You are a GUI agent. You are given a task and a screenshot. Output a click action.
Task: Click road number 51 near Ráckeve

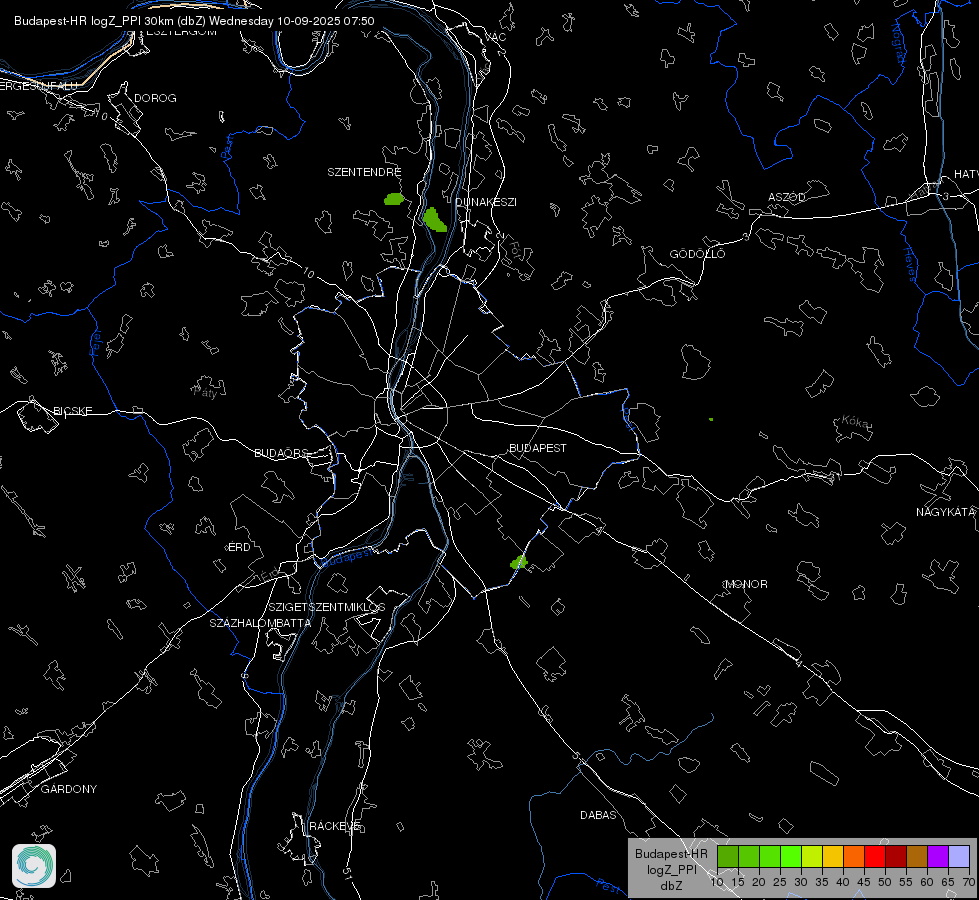coord(347,872)
